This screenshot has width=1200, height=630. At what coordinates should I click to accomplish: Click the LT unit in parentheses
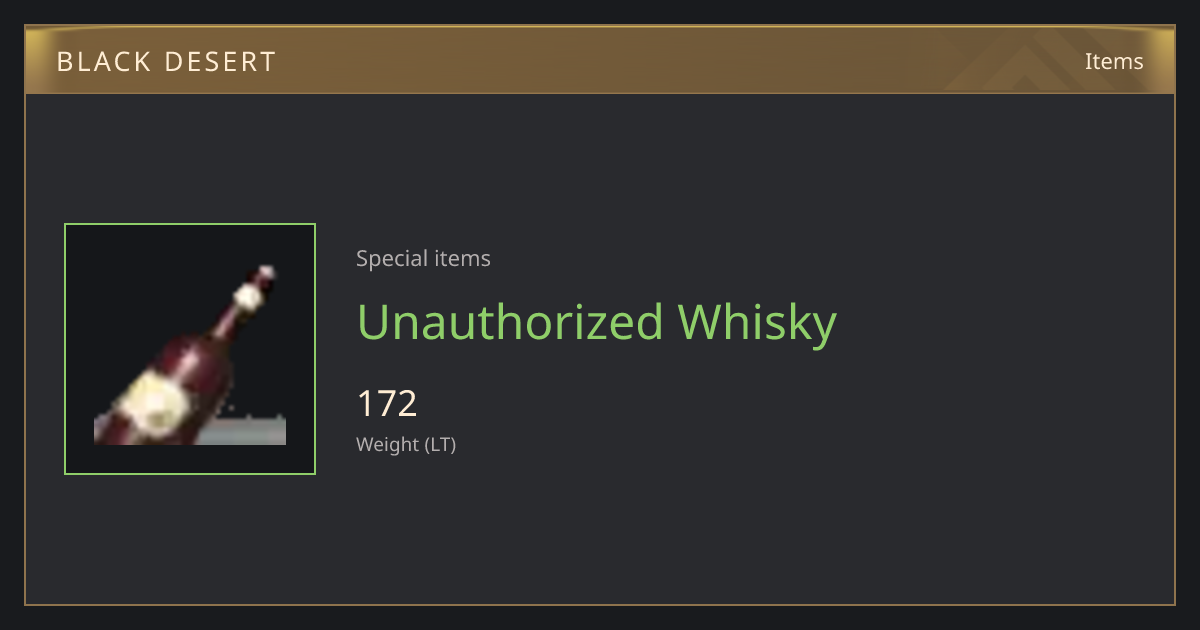tap(438, 445)
